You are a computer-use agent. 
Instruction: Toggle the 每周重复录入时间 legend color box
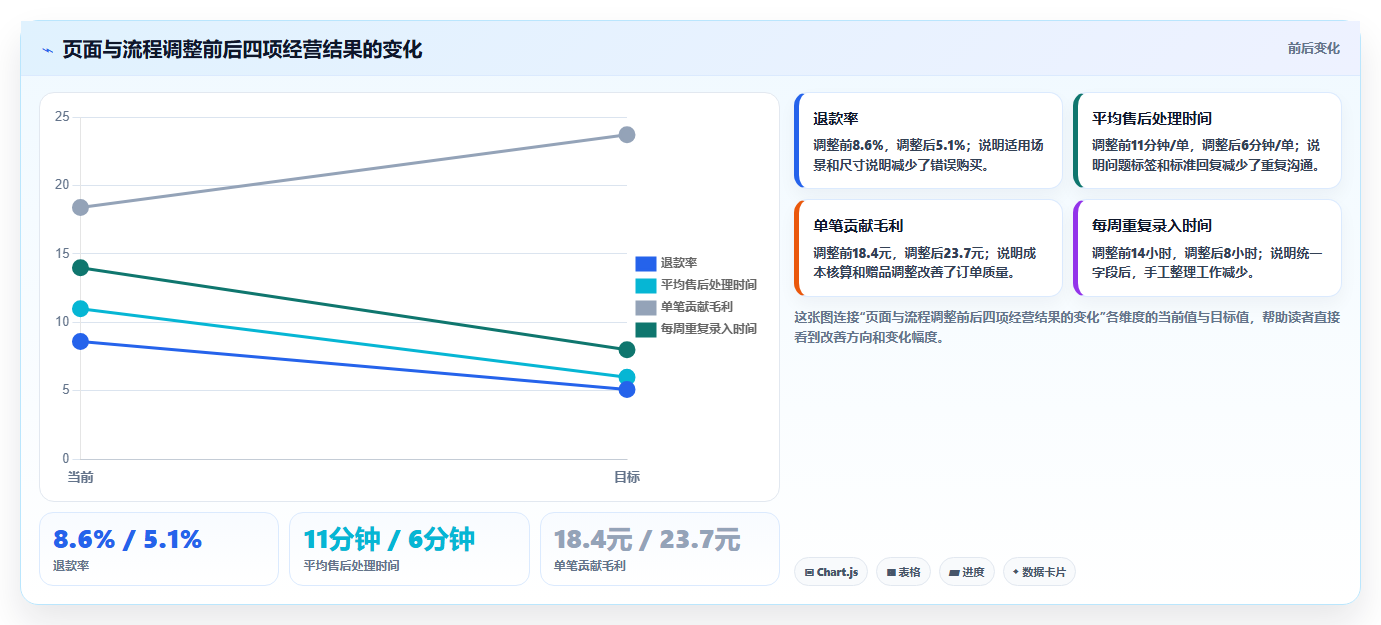click(x=646, y=329)
